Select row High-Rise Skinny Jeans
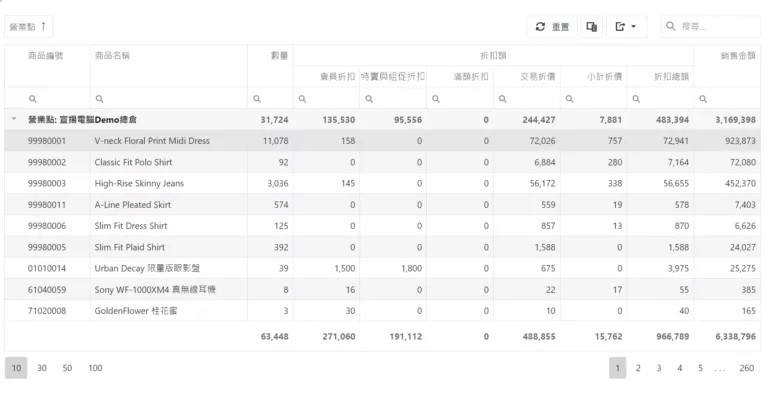Viewport: 768px width, 393px height. (x=383, y=183)
